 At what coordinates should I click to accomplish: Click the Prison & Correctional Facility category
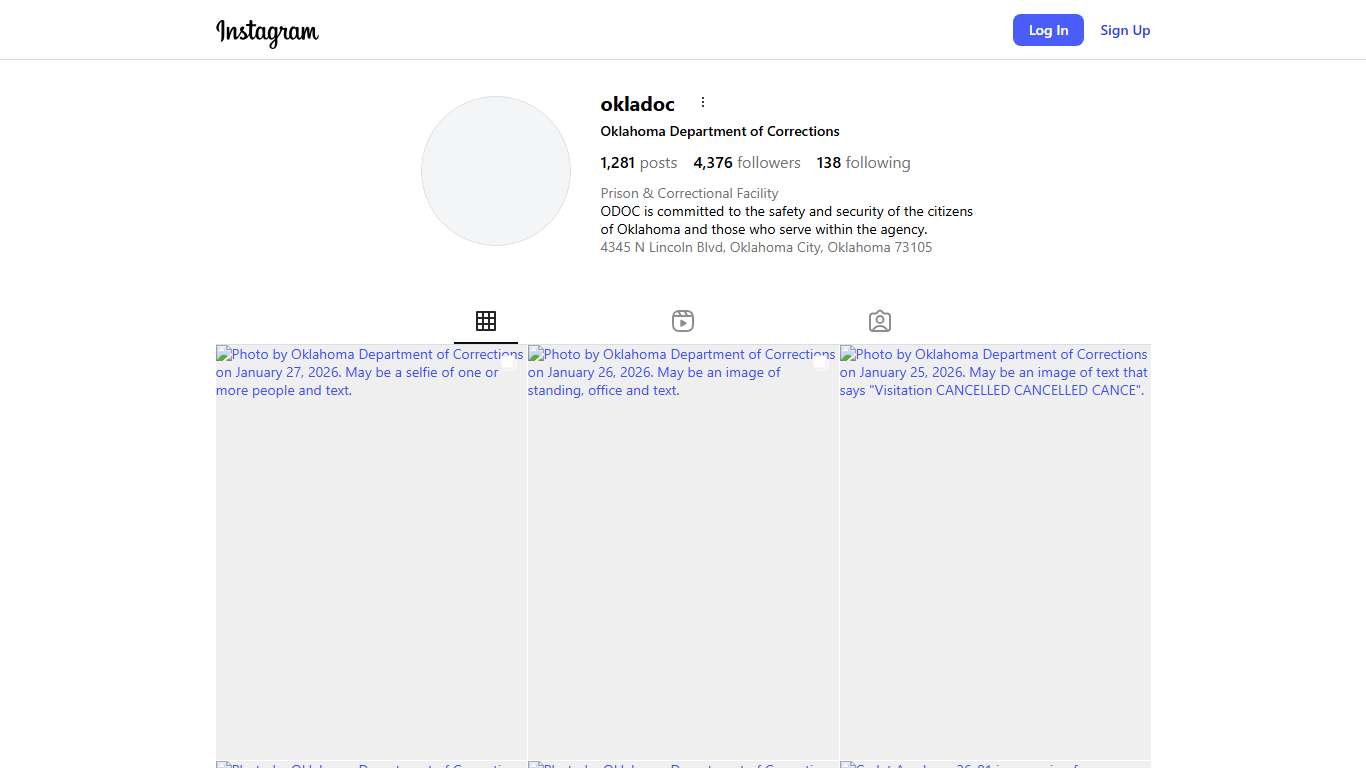[x=689, y=193]
